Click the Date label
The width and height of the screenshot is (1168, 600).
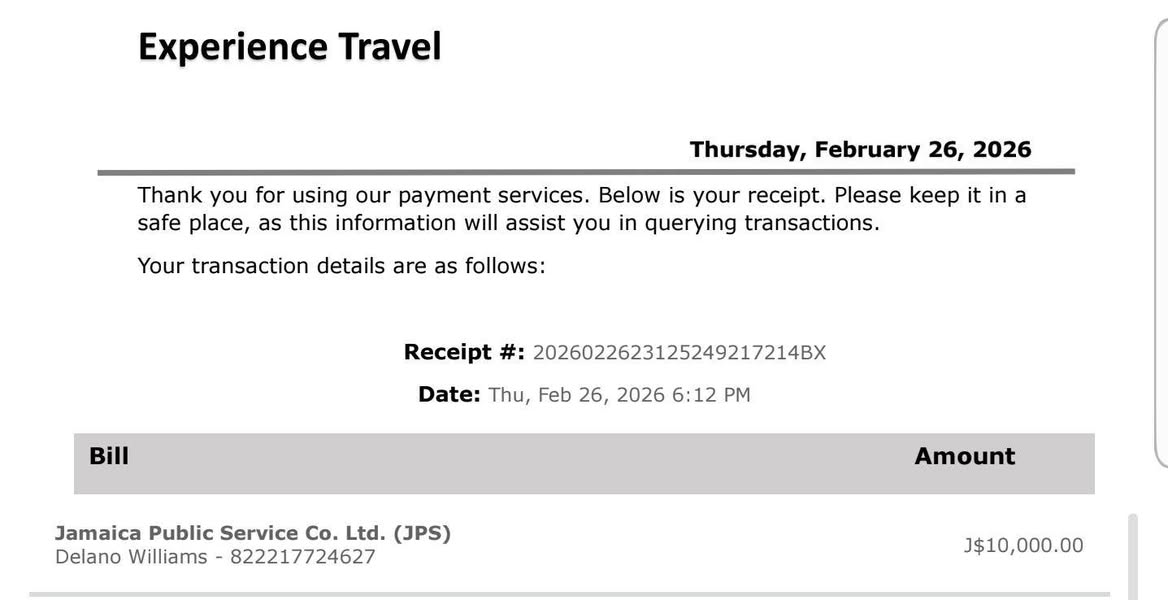[x=449, y=394]
